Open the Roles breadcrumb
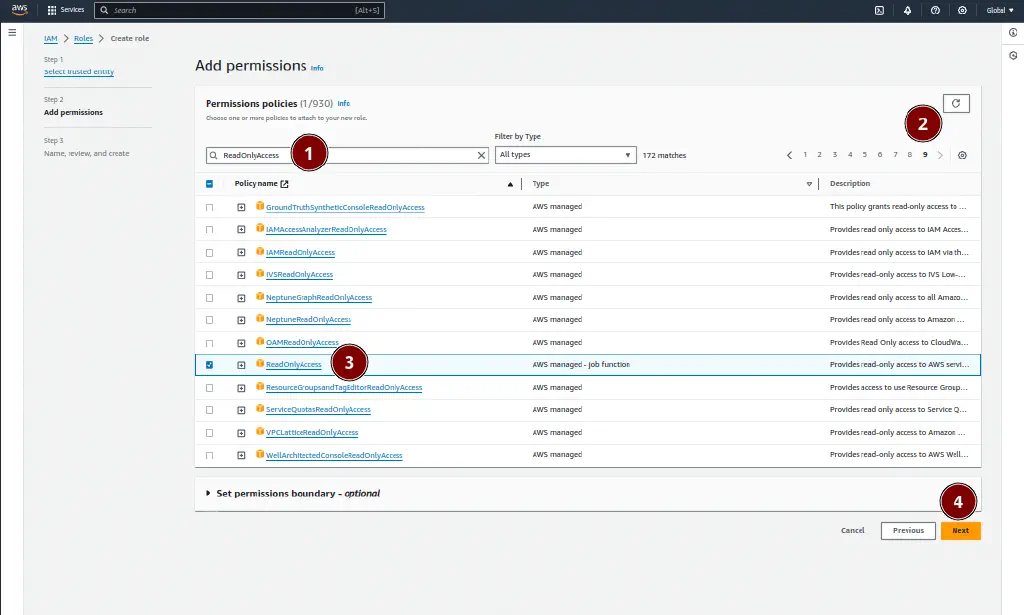 pos(83,39)
